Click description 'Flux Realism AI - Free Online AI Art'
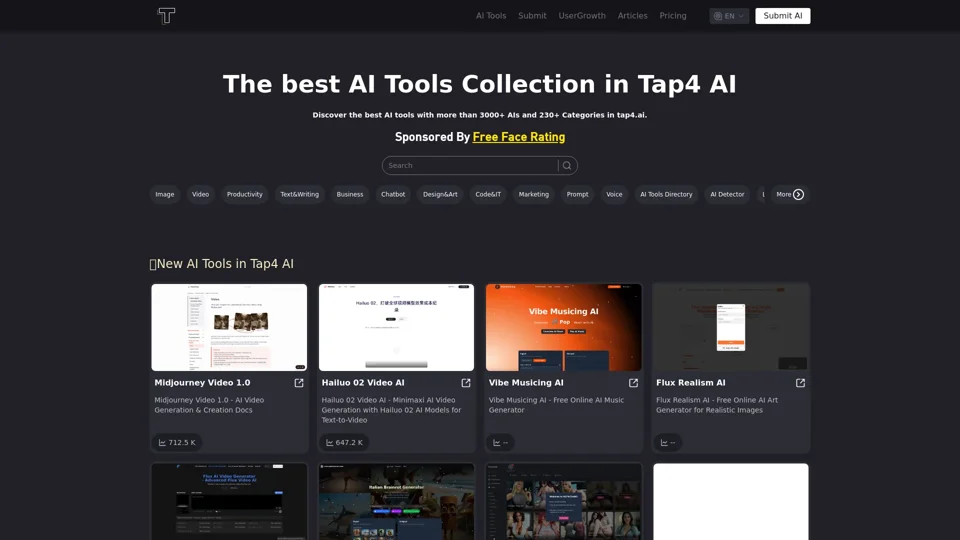This screenshot has width=960, height=540. point(717,405)
